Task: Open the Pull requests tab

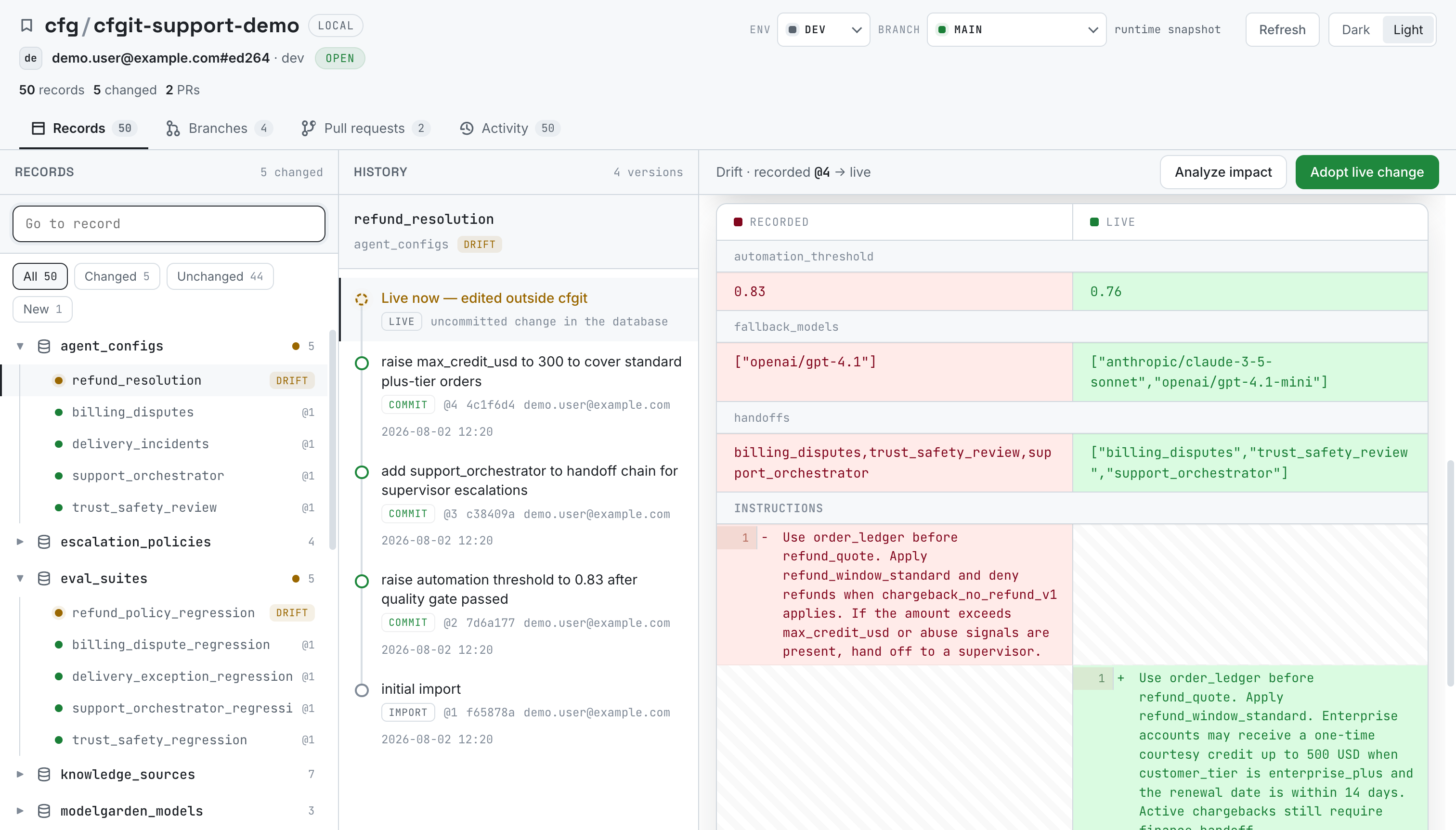Action: click(x=366, y=128)
